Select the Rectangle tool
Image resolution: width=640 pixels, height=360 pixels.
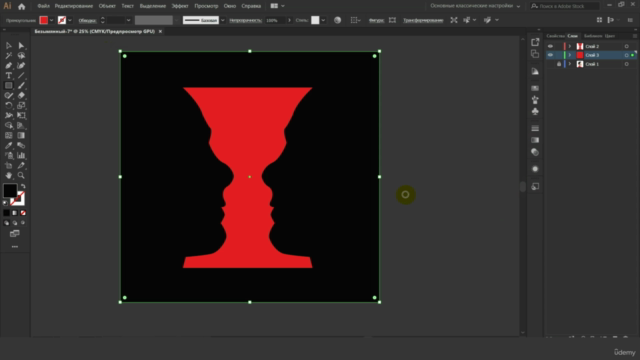[x=9, y=85]
